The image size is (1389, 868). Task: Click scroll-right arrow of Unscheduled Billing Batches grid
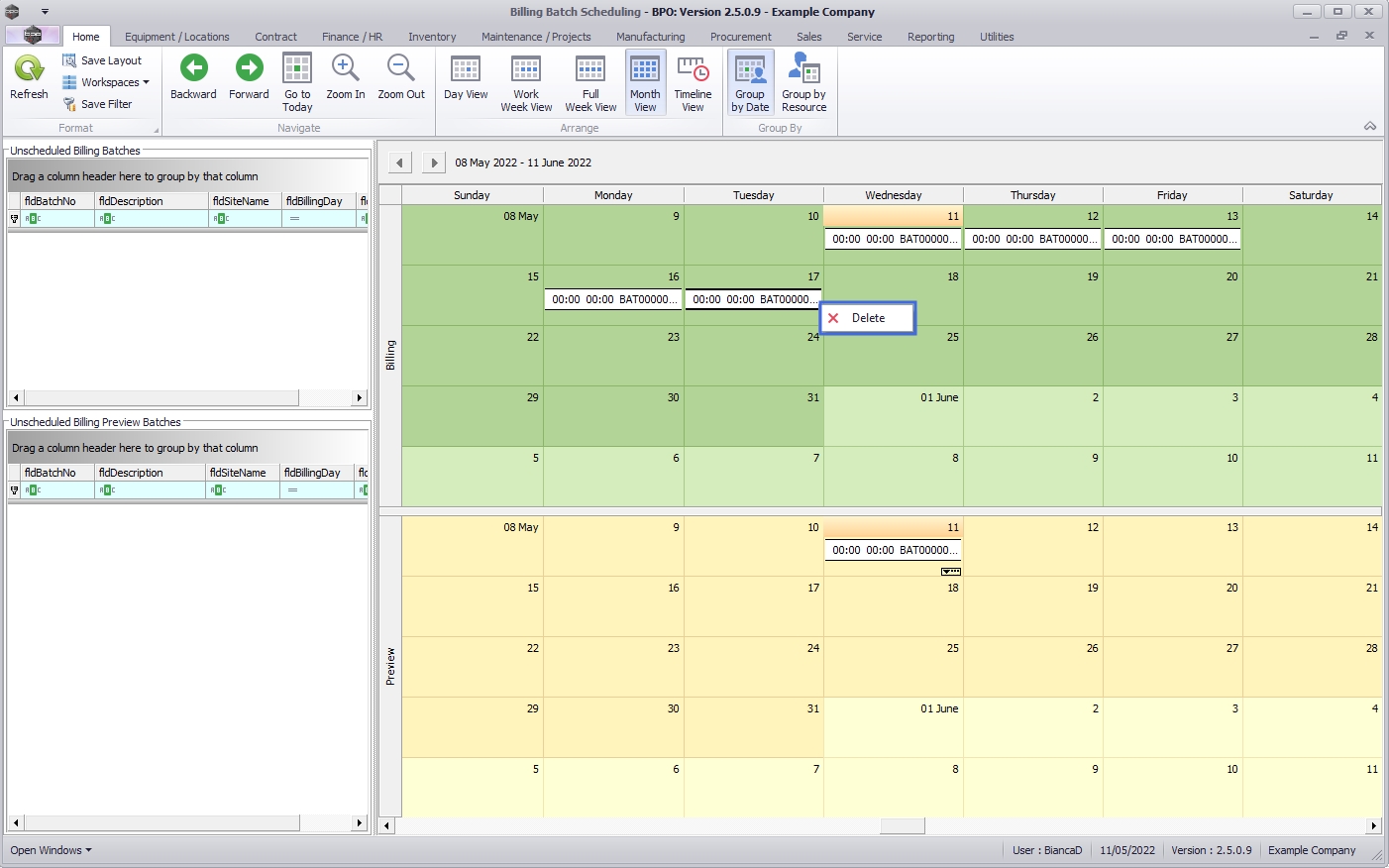point(360,397)
